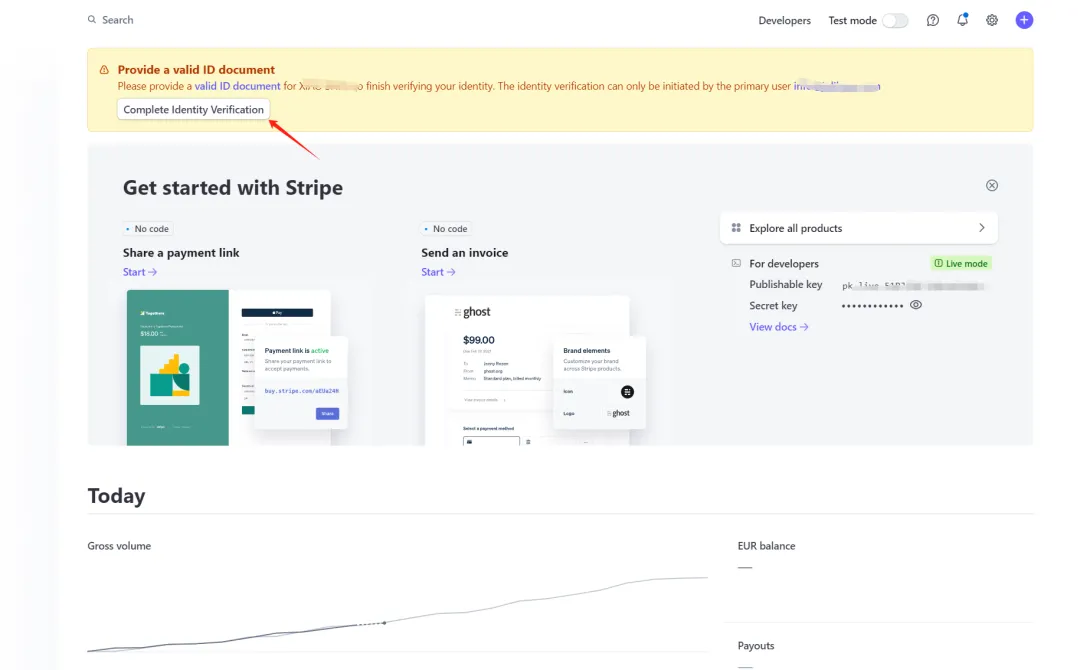The width and height of the screenshot is (1080, 670).
Task: Click the Explore all products chevron
Action: [x=981, y=228]
